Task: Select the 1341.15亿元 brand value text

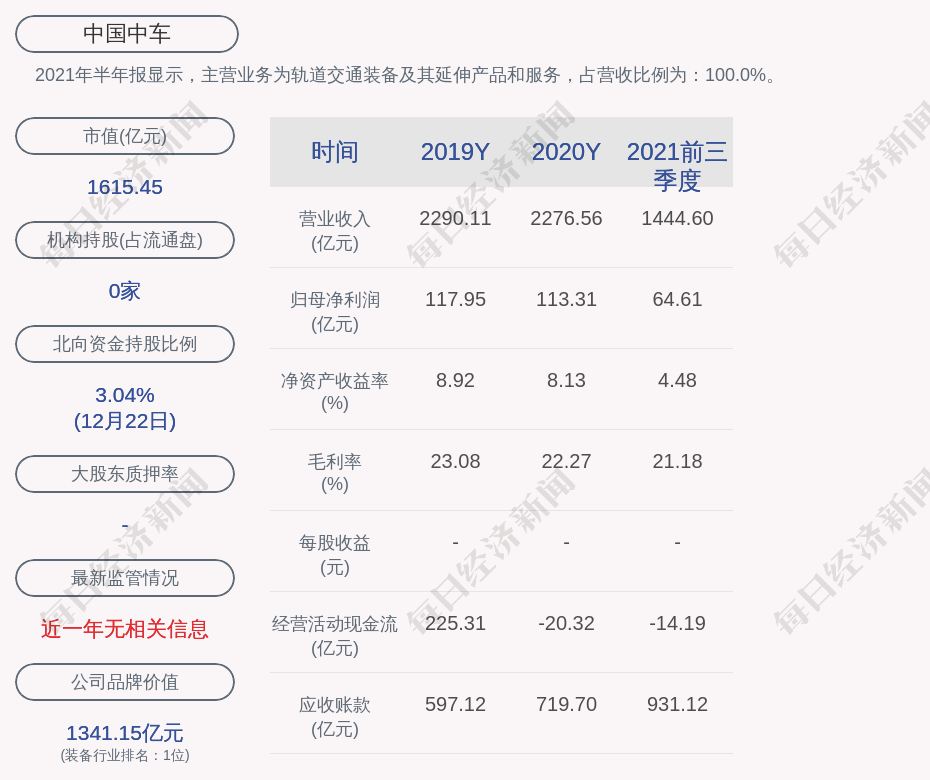Action: tap(125, 733)
